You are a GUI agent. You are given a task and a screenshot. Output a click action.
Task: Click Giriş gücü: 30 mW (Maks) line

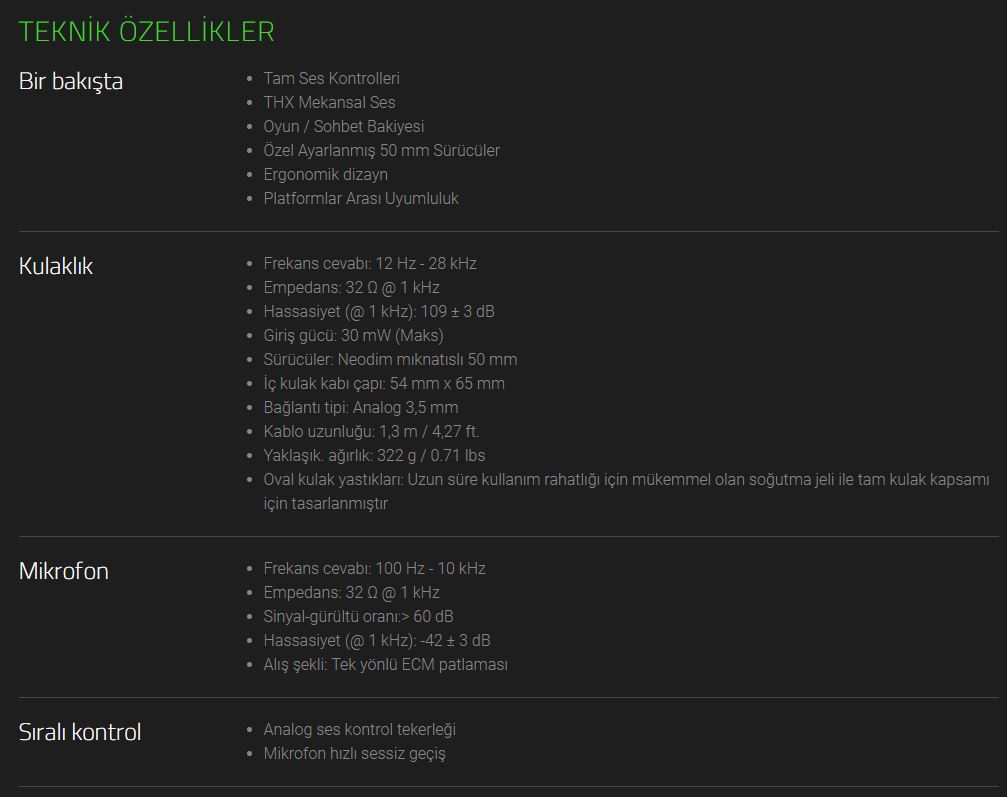353,335
